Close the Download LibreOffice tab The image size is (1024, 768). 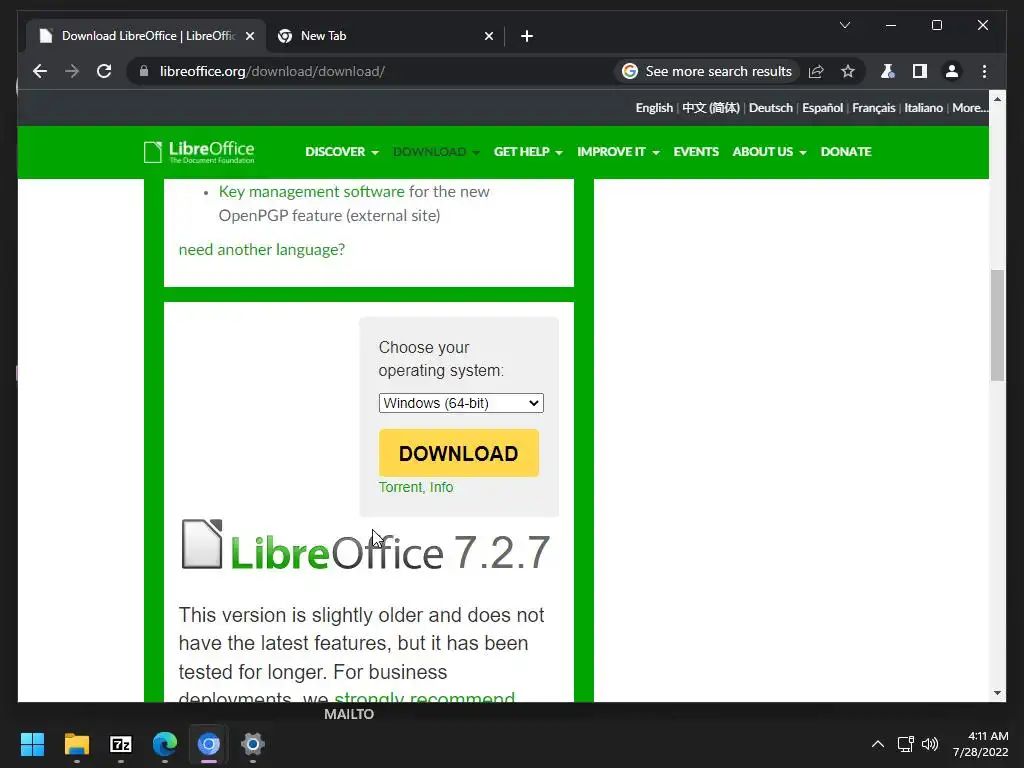(x=249, y=36)
